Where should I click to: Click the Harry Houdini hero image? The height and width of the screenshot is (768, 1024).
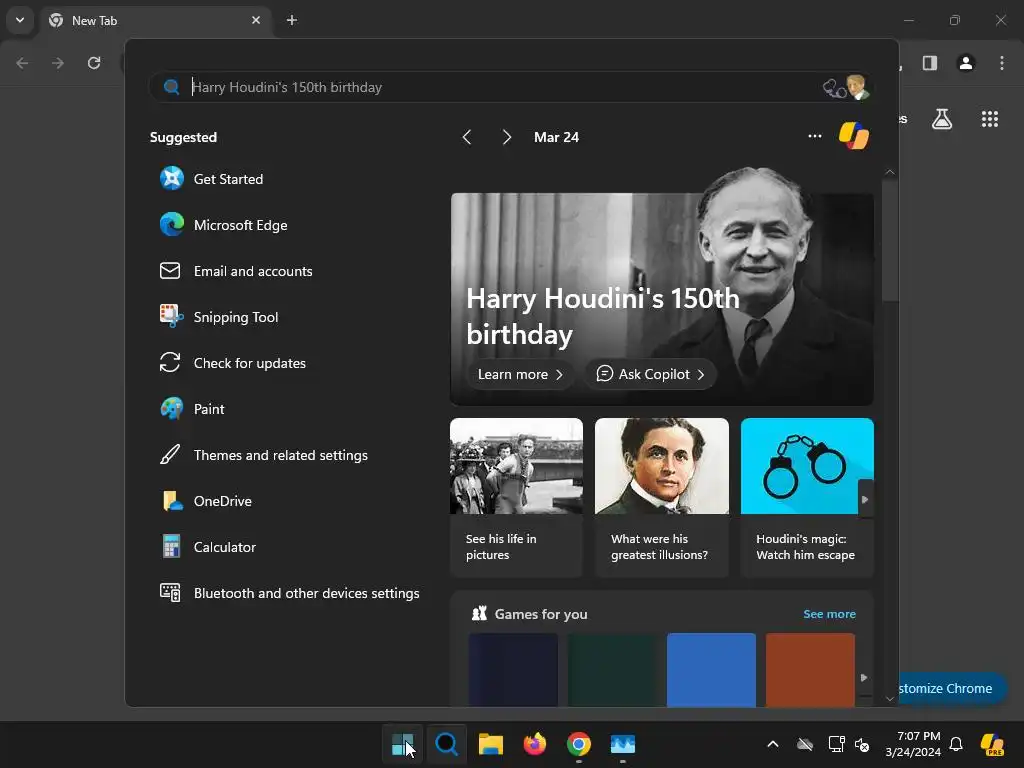(662, 287)
